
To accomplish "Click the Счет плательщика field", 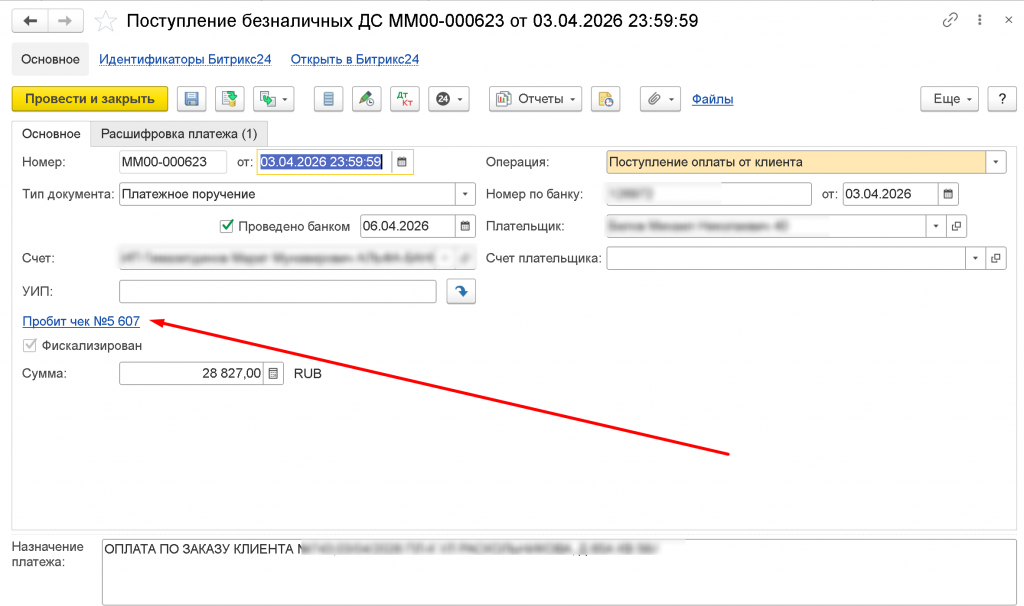I will point(786,258).
